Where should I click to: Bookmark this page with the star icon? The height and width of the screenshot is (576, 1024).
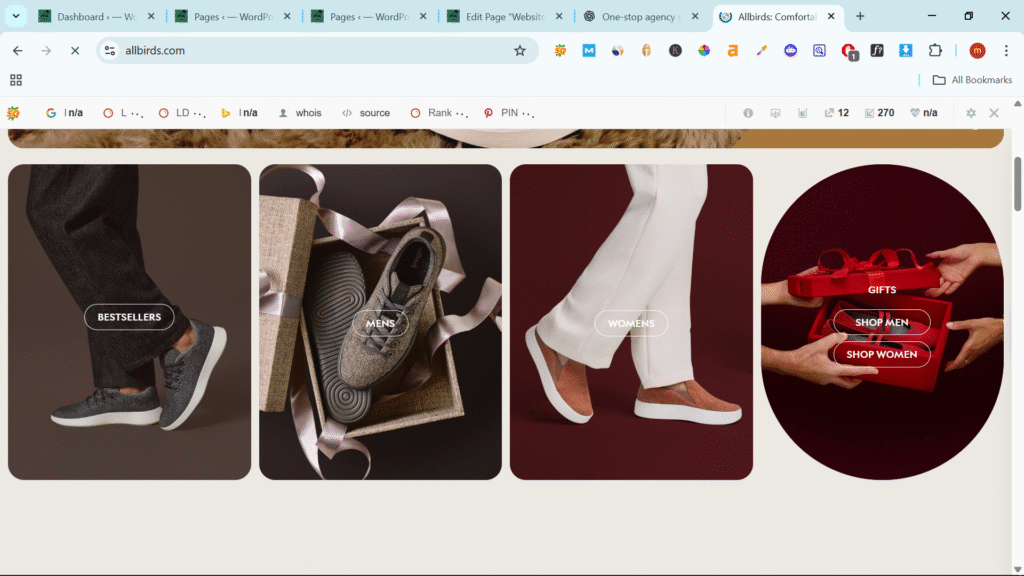click(x=520, y=51)
